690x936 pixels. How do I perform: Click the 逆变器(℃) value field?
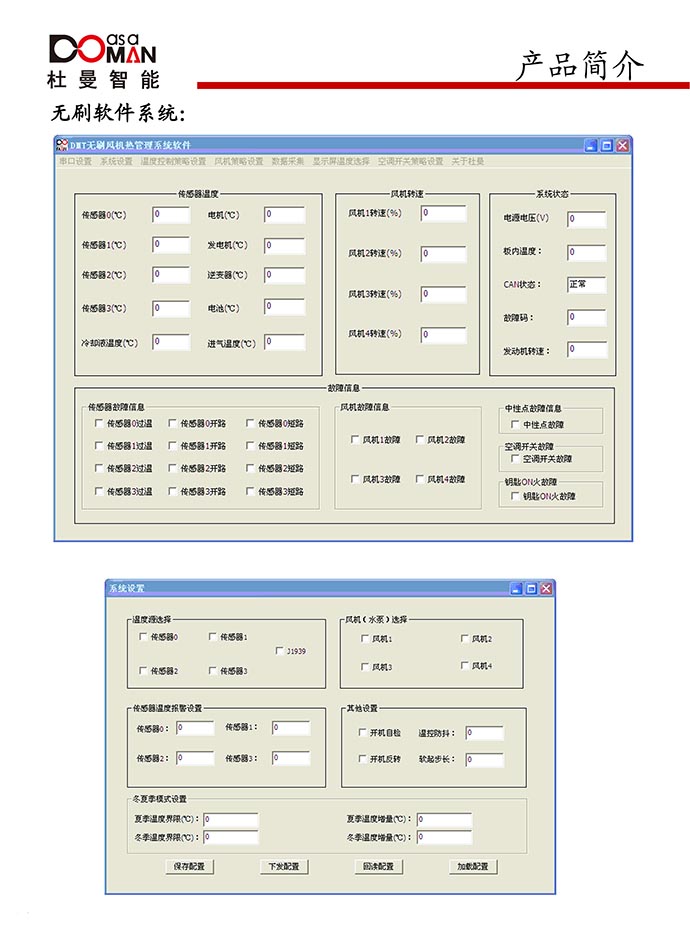pyautogui.click(x=285, y=275)
